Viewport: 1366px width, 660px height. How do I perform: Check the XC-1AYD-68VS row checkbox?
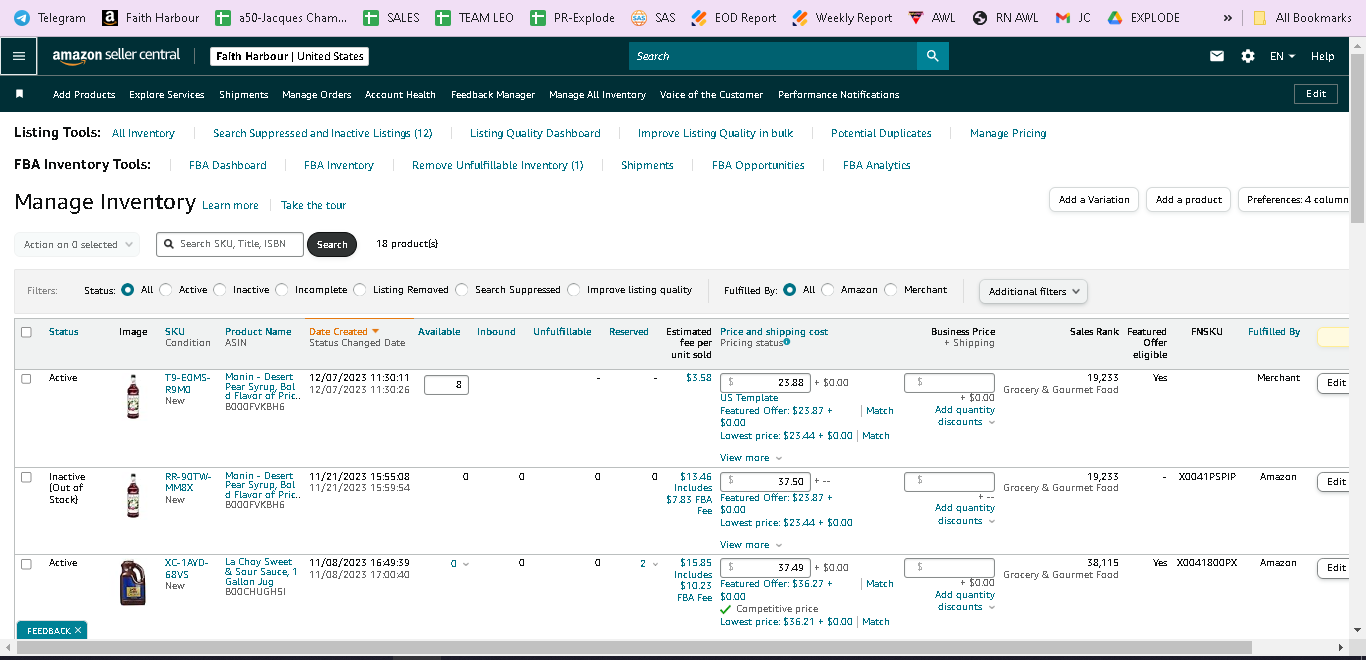pyautogui.click(x=26, y=563)
